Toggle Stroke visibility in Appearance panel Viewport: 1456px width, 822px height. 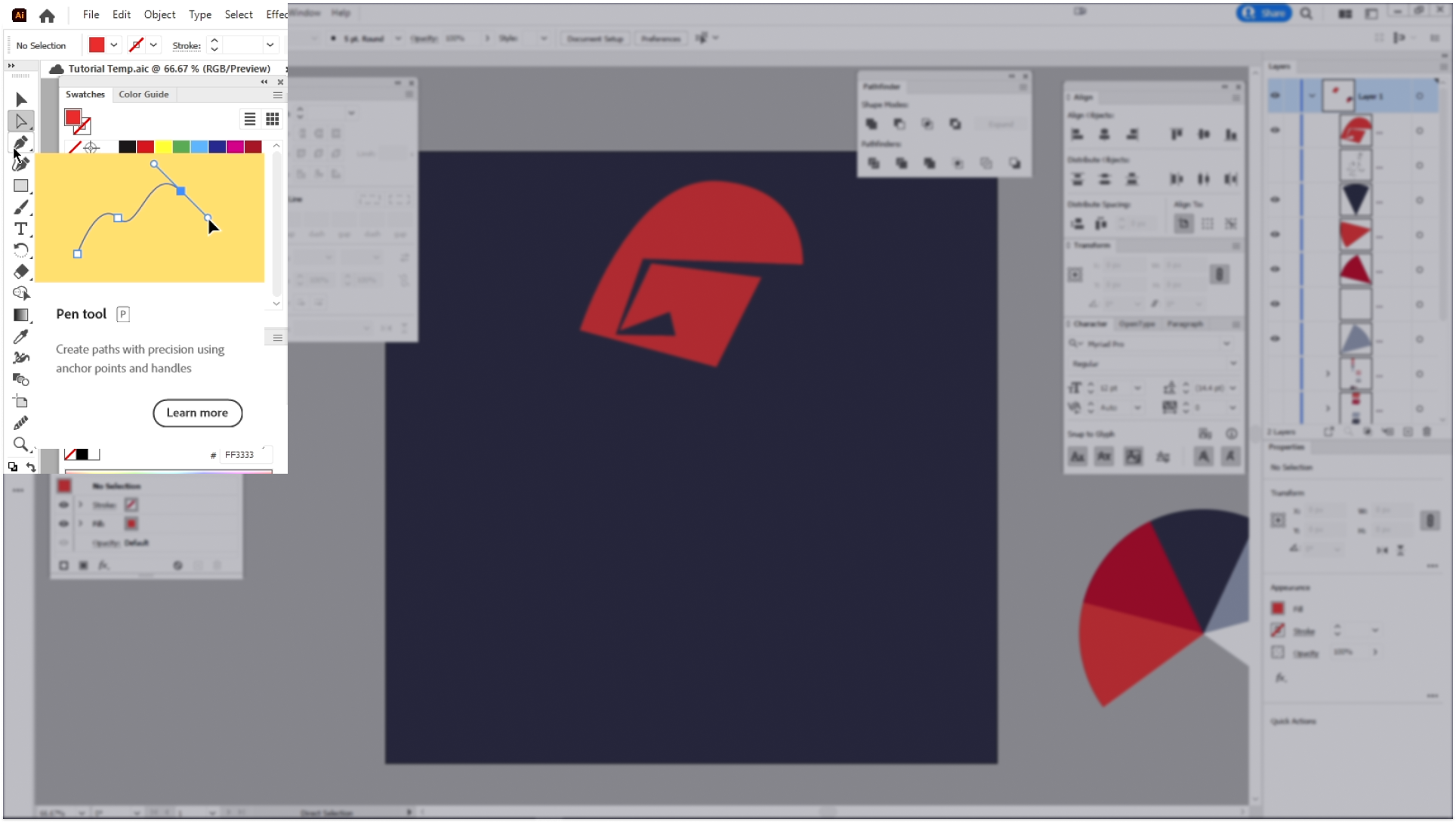point(63,505)
